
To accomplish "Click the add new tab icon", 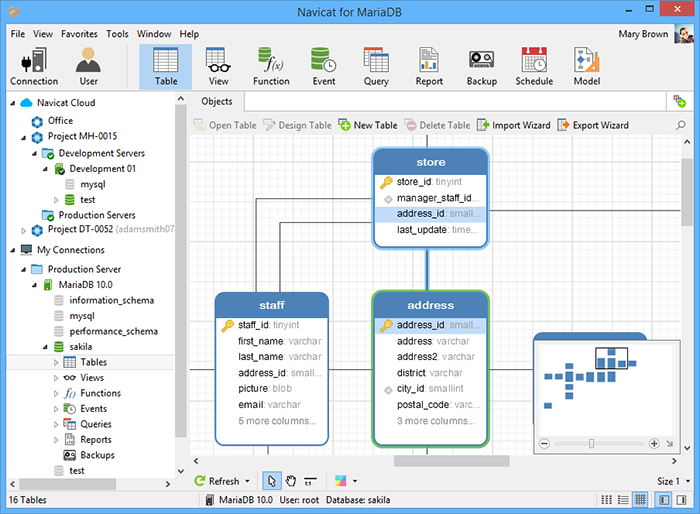I will point(679,101).
